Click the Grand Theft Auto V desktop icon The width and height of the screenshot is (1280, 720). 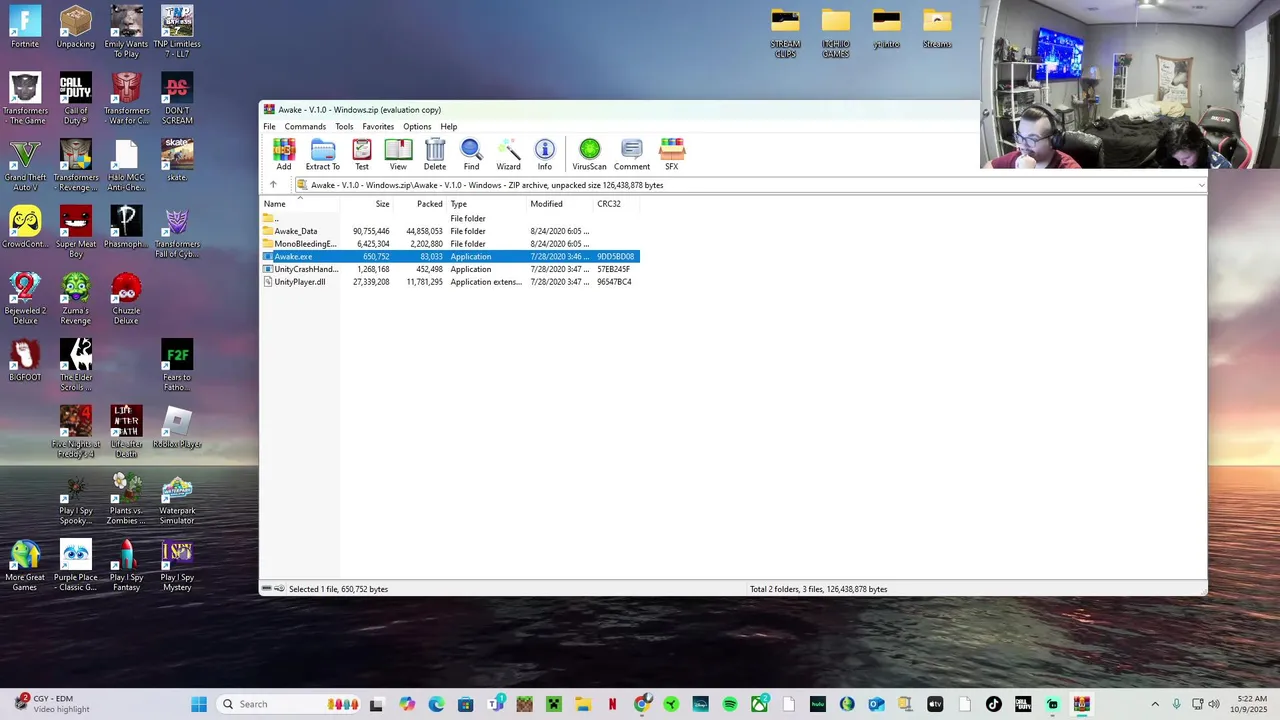click(25, 166)
